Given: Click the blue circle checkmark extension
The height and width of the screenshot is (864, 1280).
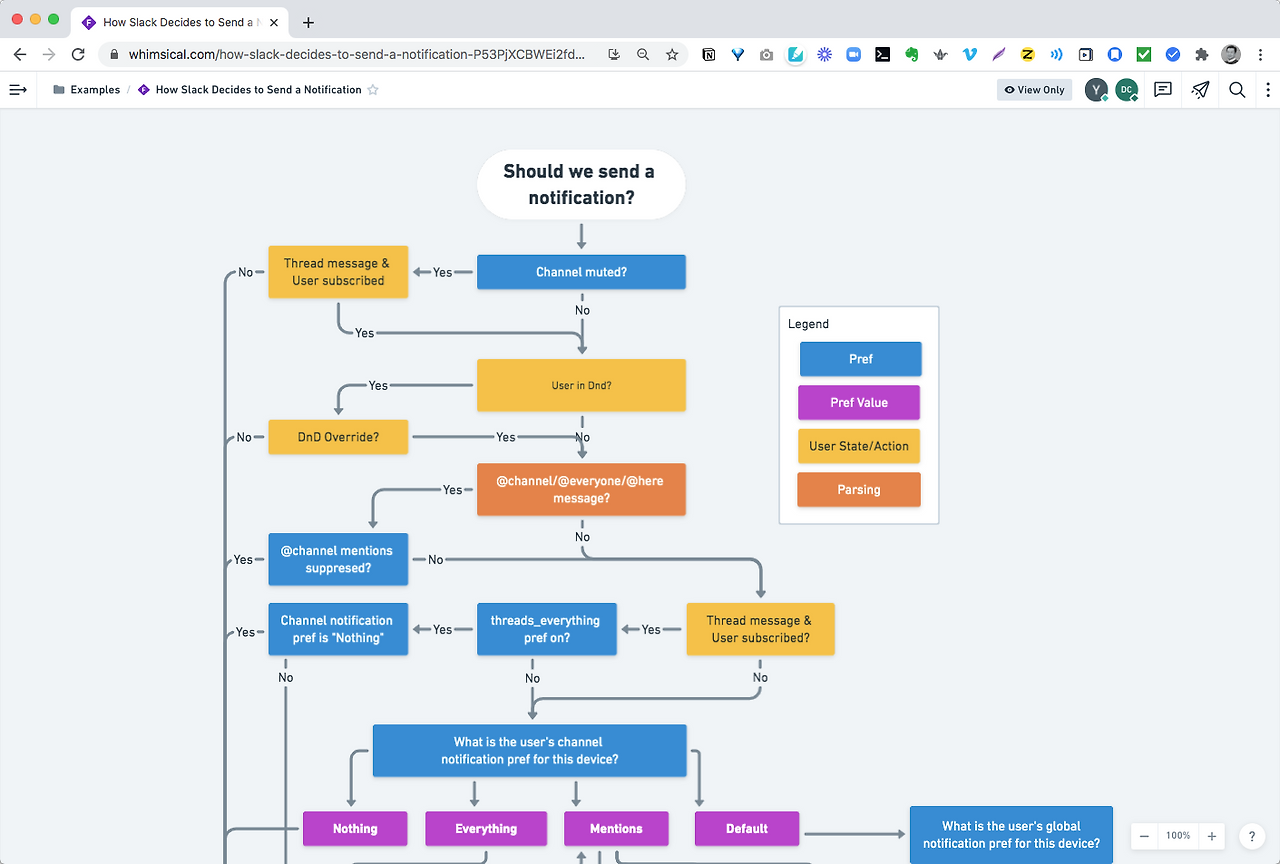Looking at the screenshot, I should coord(1173,55).
